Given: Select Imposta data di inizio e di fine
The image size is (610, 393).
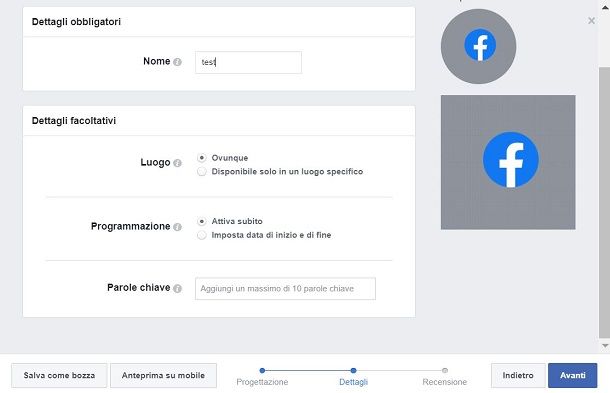Looking at the screenshot, I should click(x=202, y=235).
